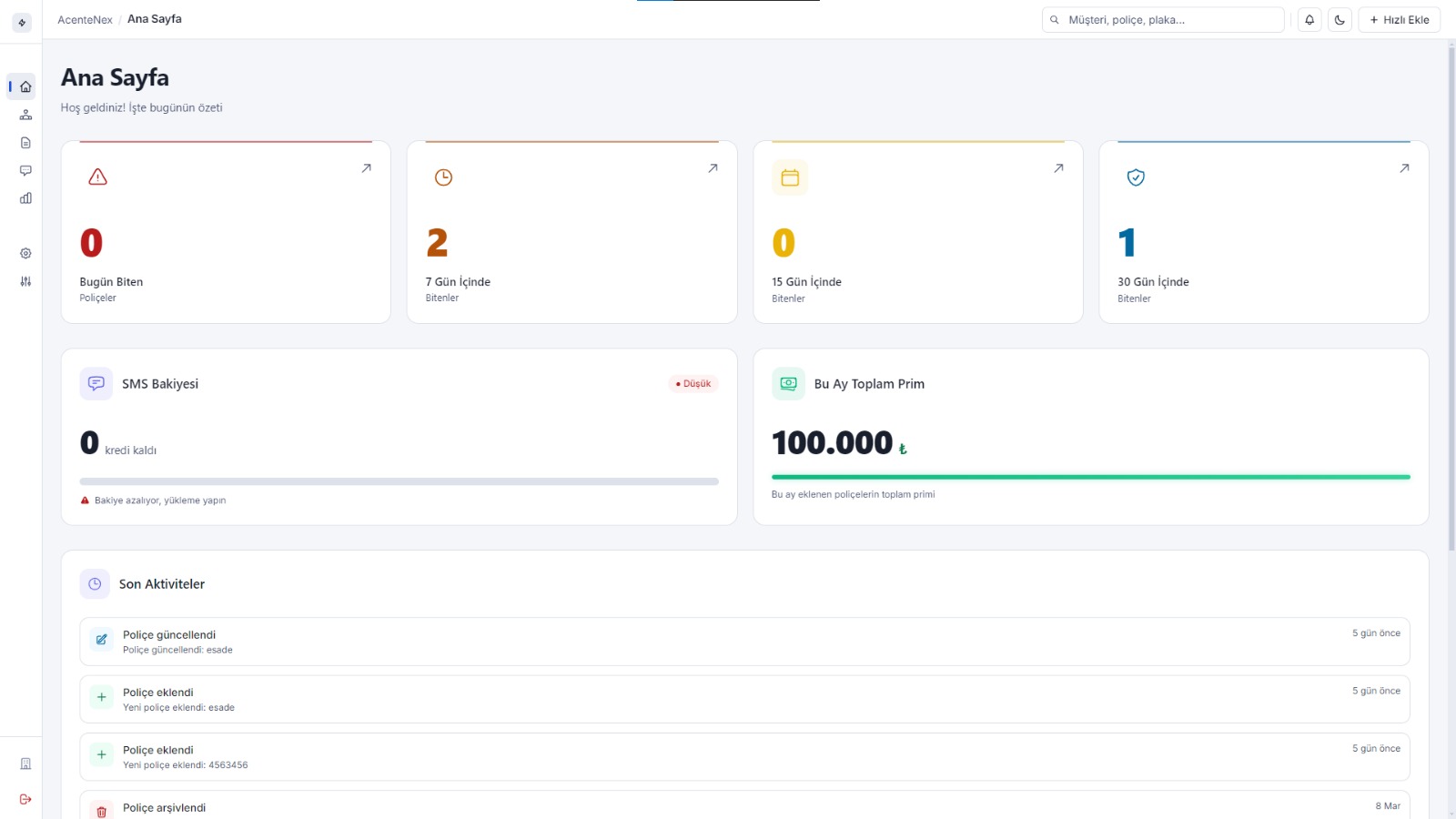
Task: Select the customers icon in the sidebar
Action: coord(25,114)
